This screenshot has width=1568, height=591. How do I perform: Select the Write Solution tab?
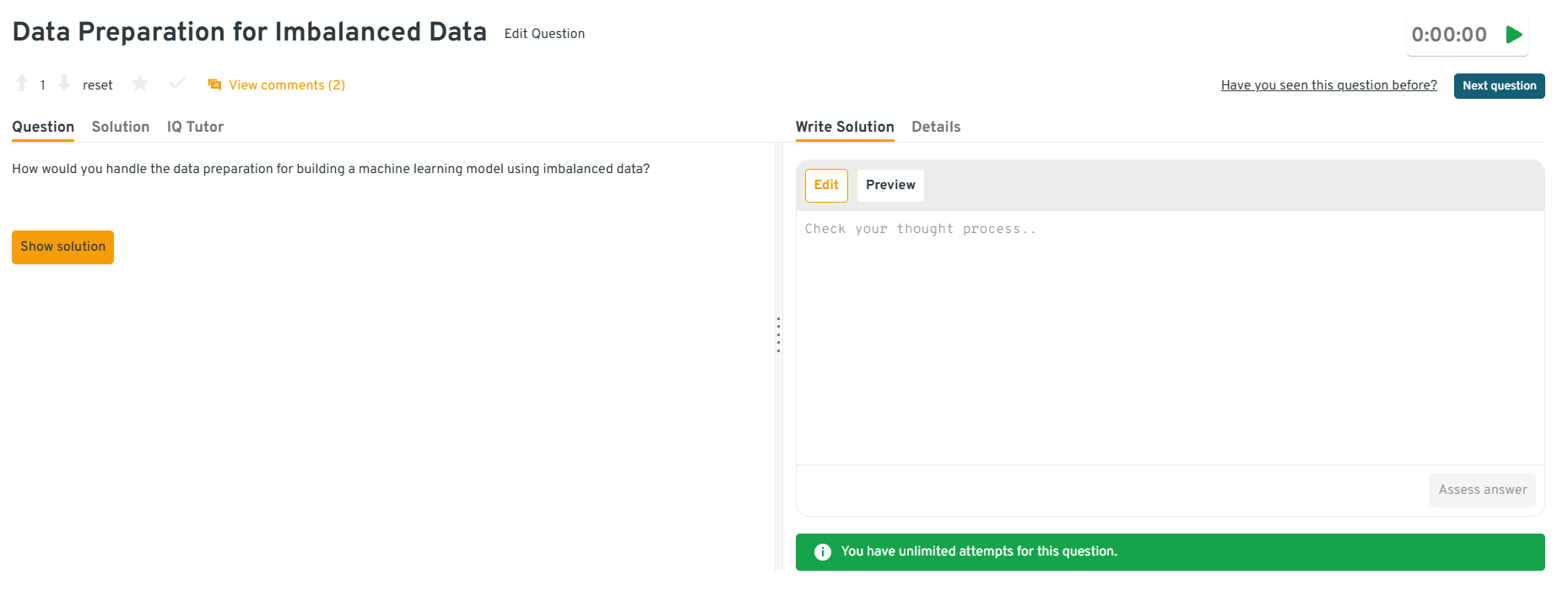pos(845,127)
